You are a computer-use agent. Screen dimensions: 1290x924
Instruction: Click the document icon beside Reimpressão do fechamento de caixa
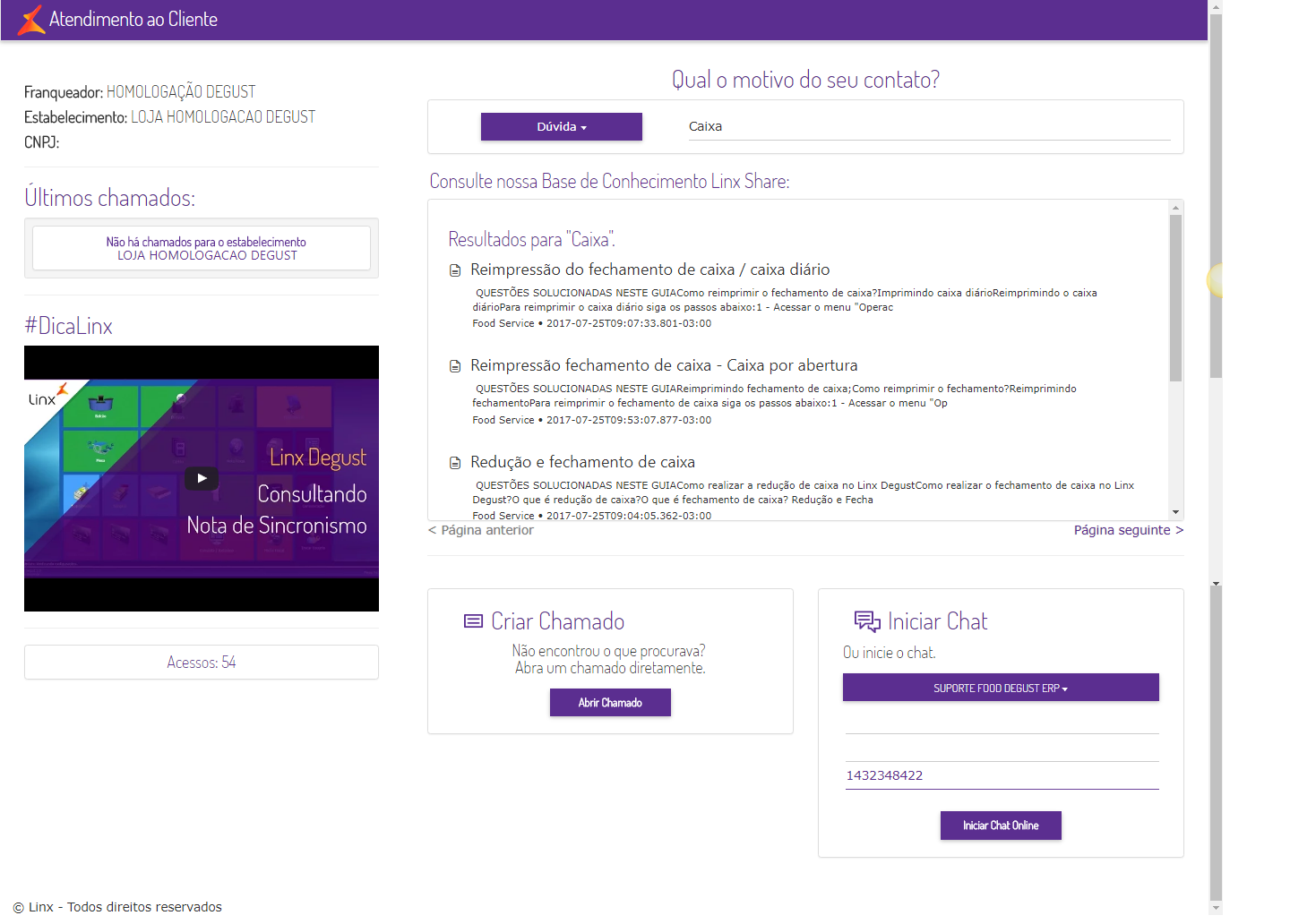[x=455, y=270]
